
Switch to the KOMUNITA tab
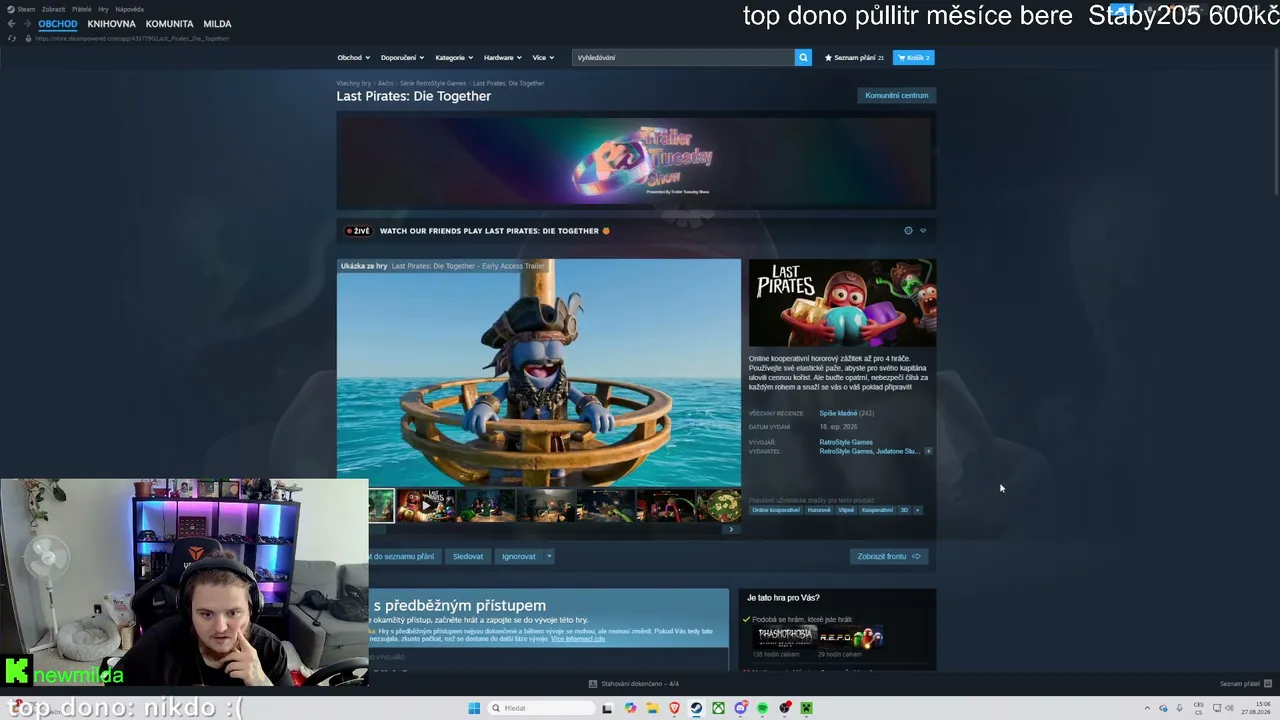169,24
